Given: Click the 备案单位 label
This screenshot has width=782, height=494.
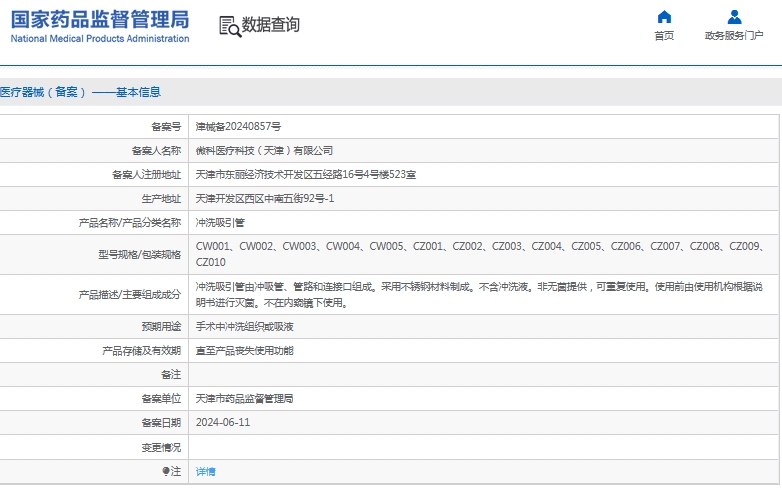Looking at the screenshot, I should pyautogui.click(x=161, y=399).
